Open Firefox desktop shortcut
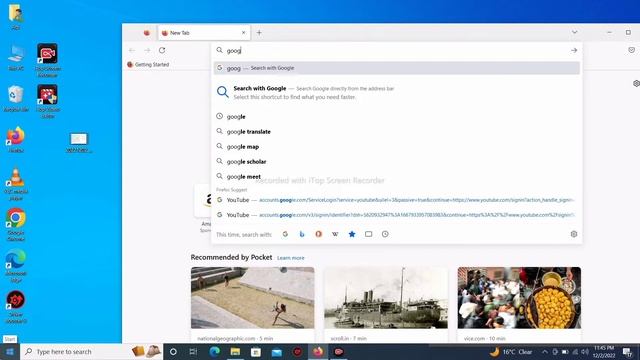Image resolution: width=640 pixels, height=360 pixels. [x=16, y=140]
